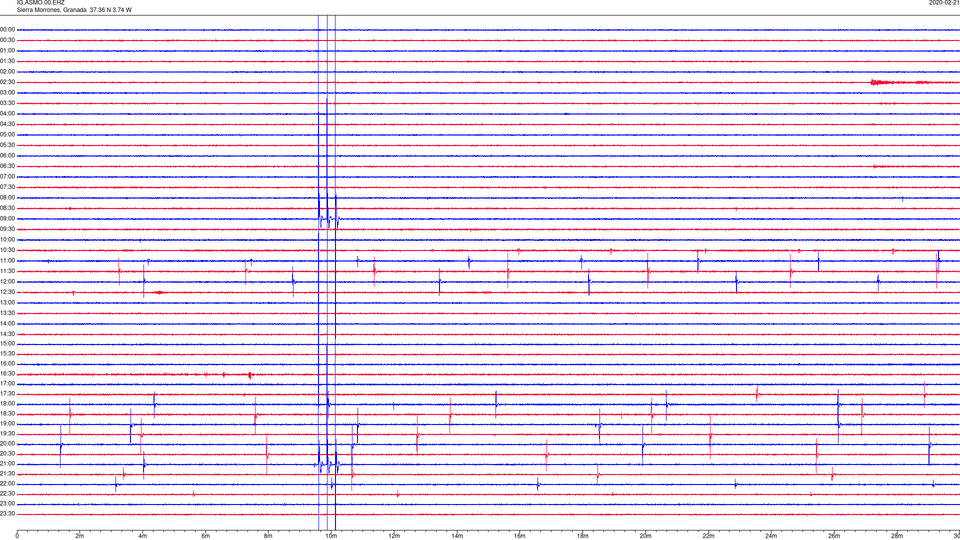Click the 00:30 row time label
Viewport: 960px width, 540px height.
click(8, 40)
